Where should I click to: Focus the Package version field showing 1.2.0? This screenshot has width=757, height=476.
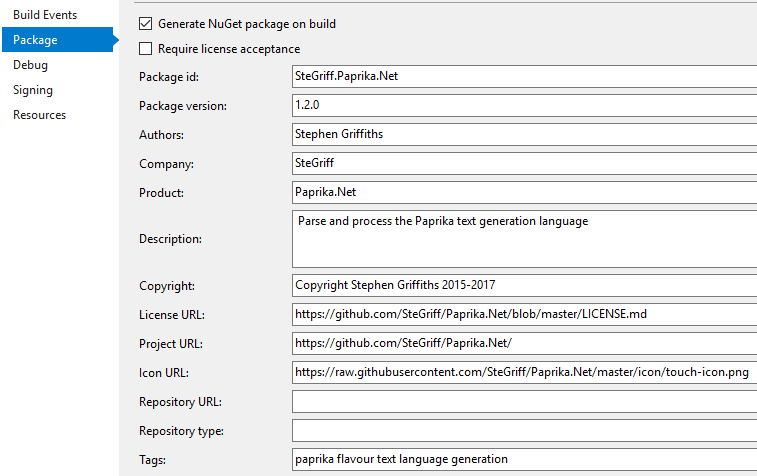click(x=524, y=105)
